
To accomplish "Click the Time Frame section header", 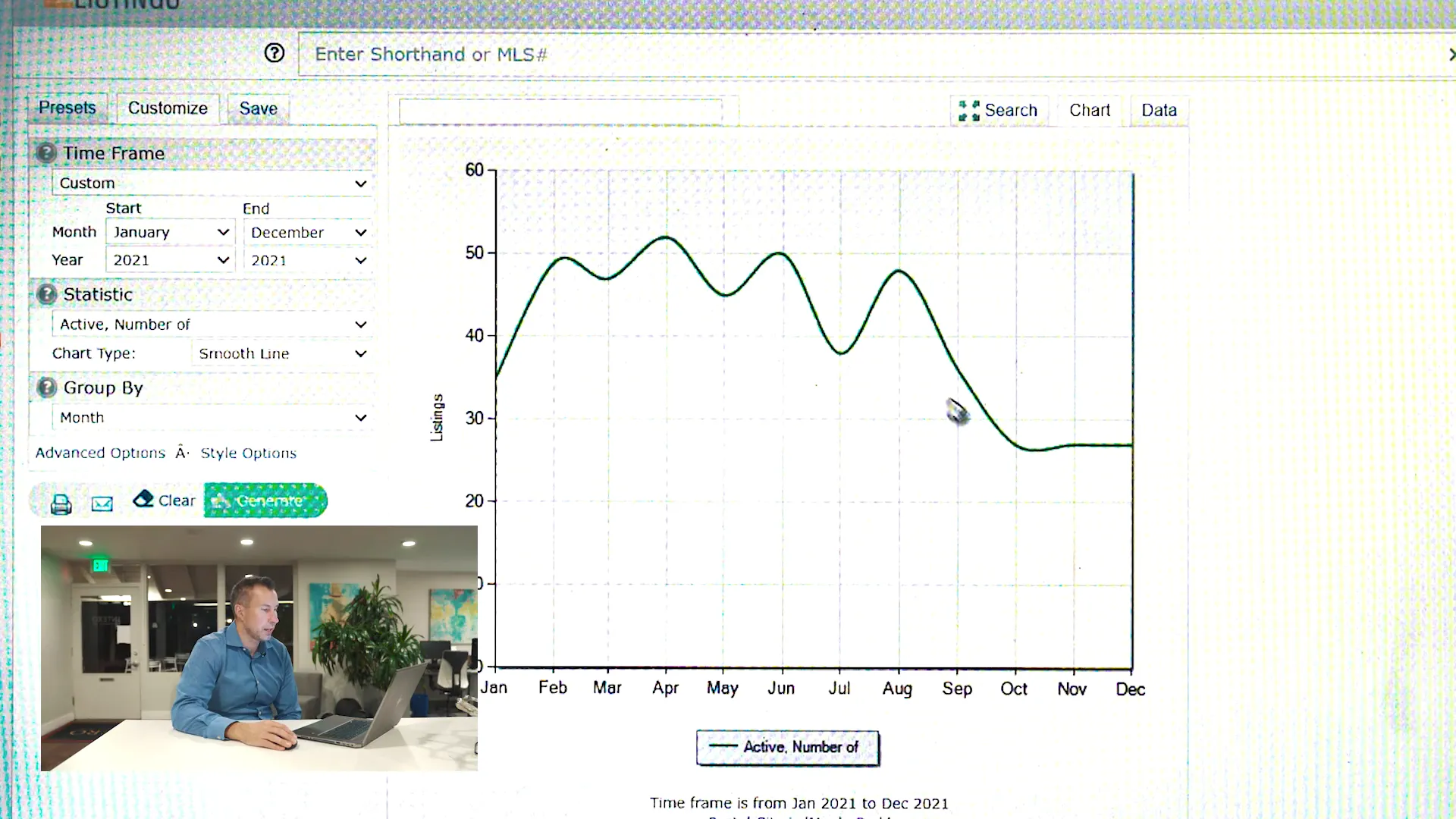I will click(x=203, y=153).
